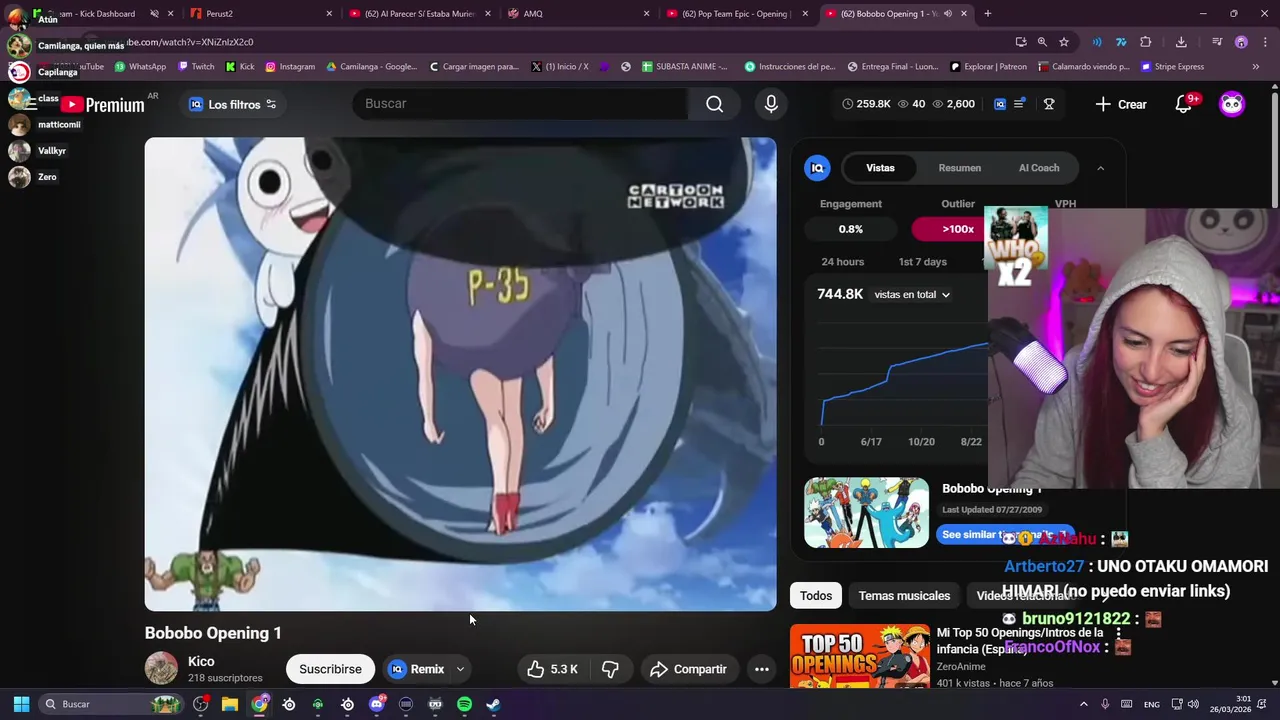1280x720 pixels.
Task: Play or pause the Bobobo video player
Action: coord(460,374)
